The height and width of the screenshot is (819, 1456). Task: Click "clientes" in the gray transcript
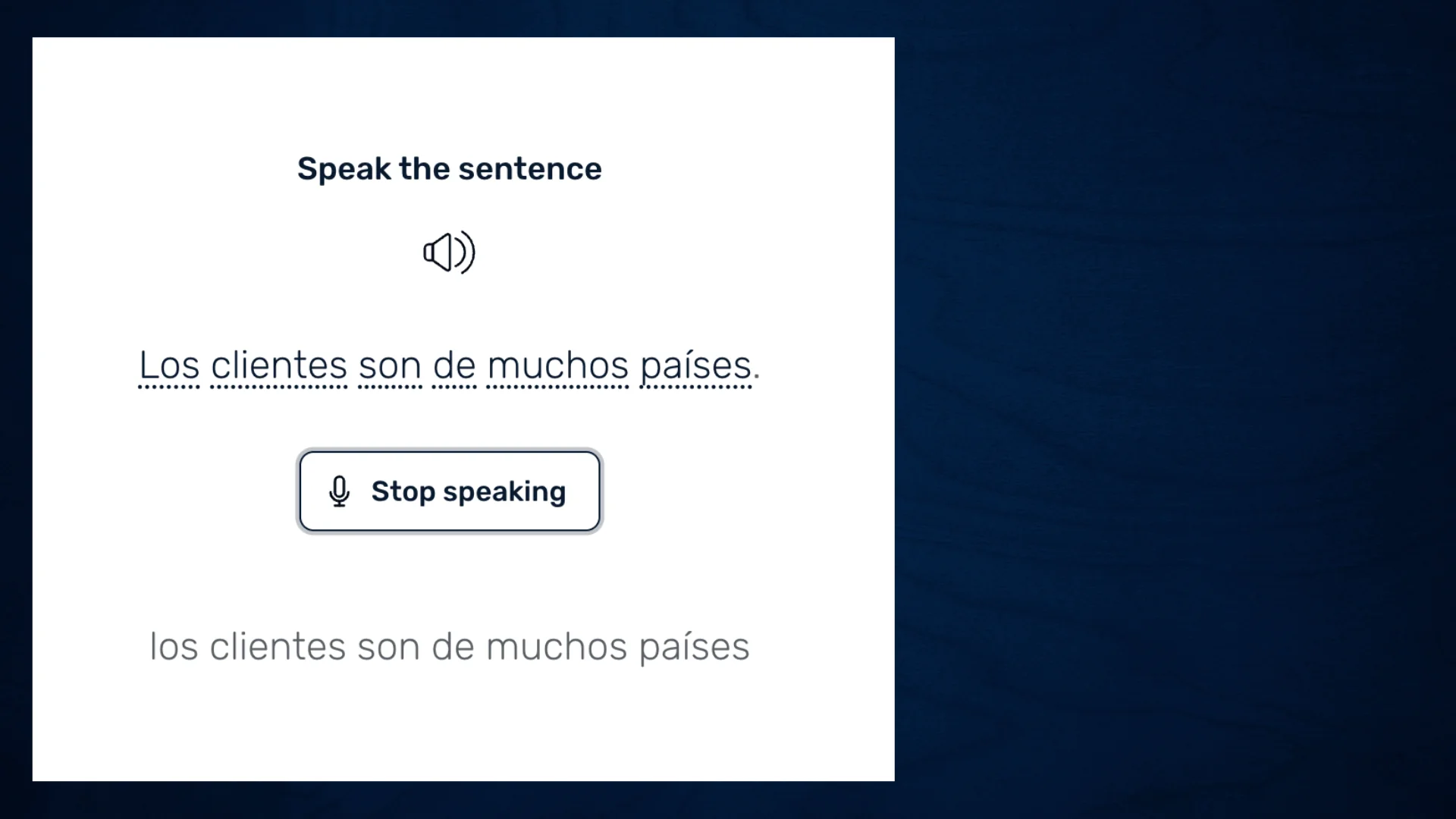tap(278, 647)
